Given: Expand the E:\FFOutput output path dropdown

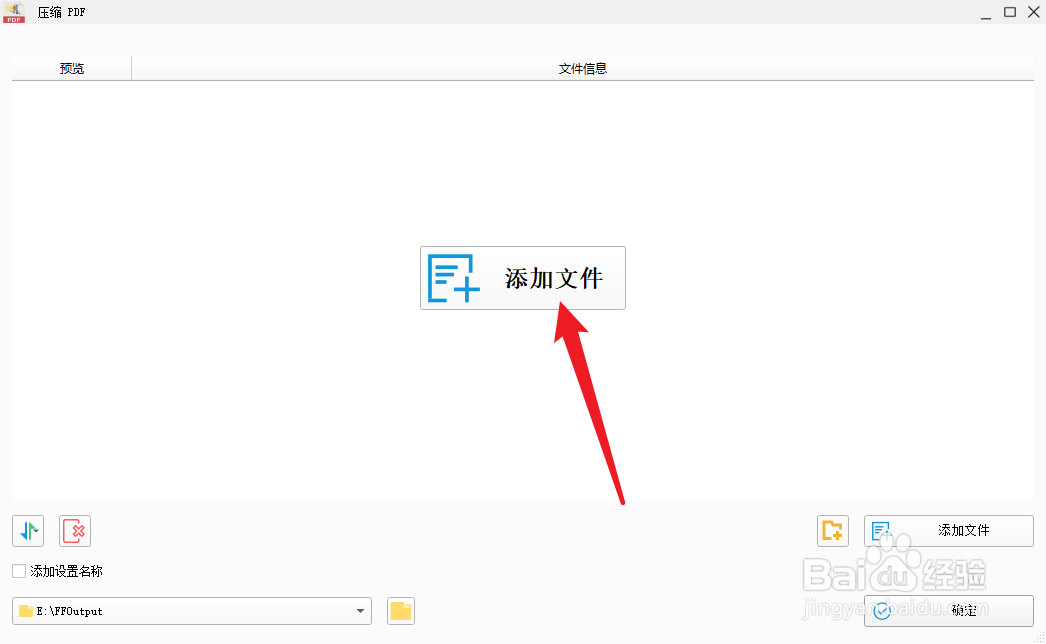Looking at the screenshot, I should pos(360,611).
